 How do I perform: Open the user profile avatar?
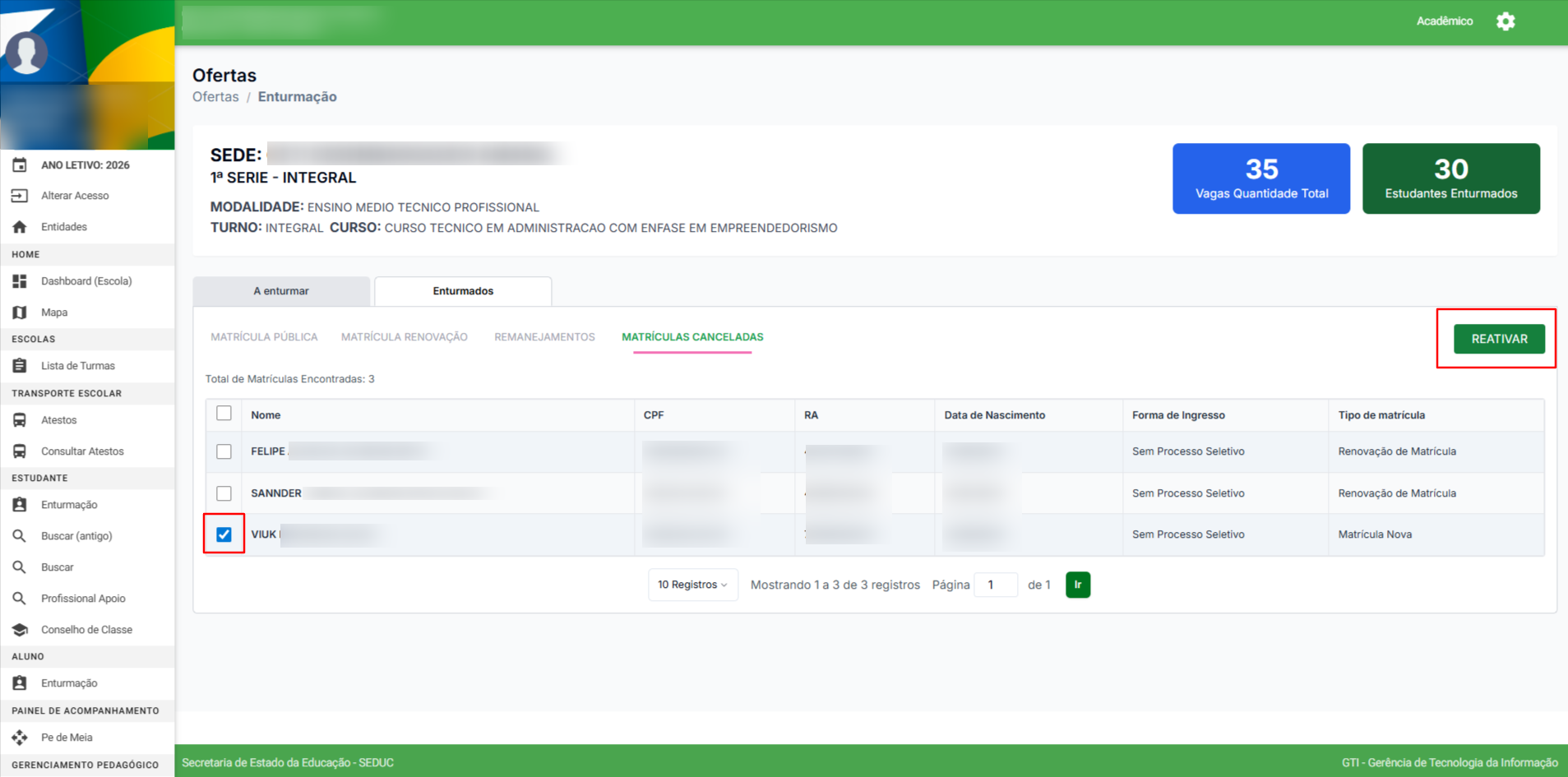pyautogui.click(x=26, y=53)
